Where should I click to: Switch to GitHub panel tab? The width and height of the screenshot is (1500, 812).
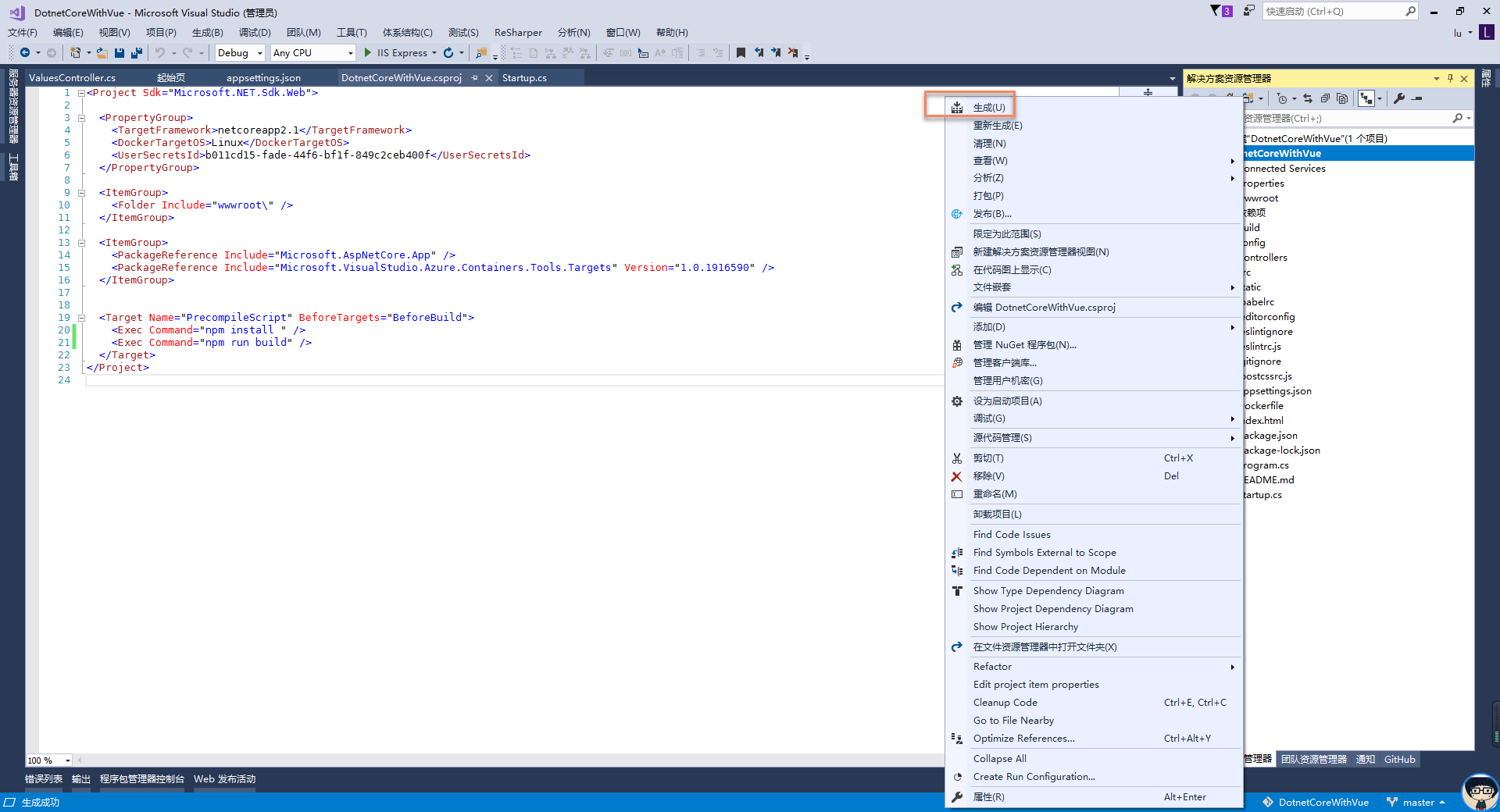click(x=1399, y=760)
